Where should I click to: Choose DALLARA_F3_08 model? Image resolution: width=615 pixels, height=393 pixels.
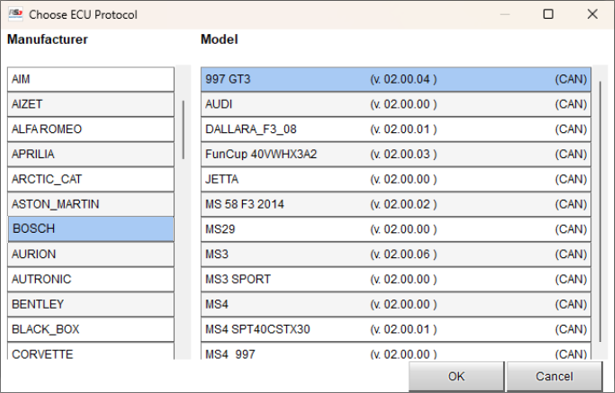396,129
